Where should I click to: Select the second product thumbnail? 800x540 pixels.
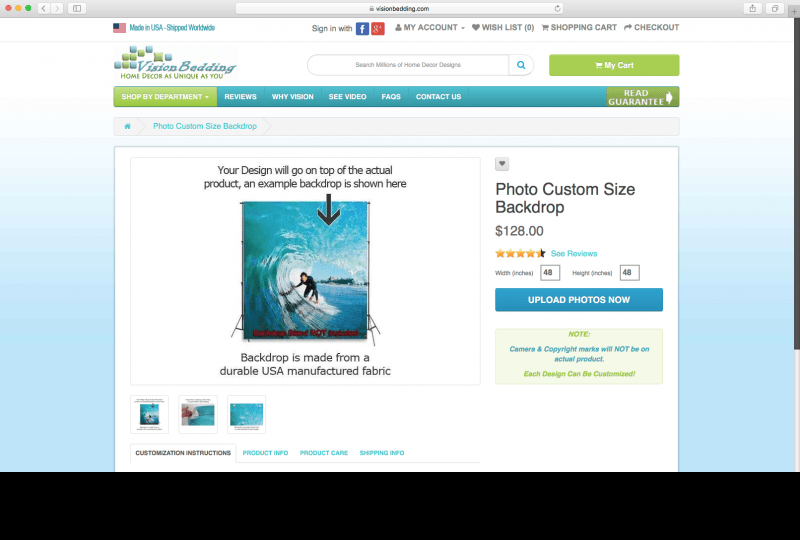tap(198, 414)
